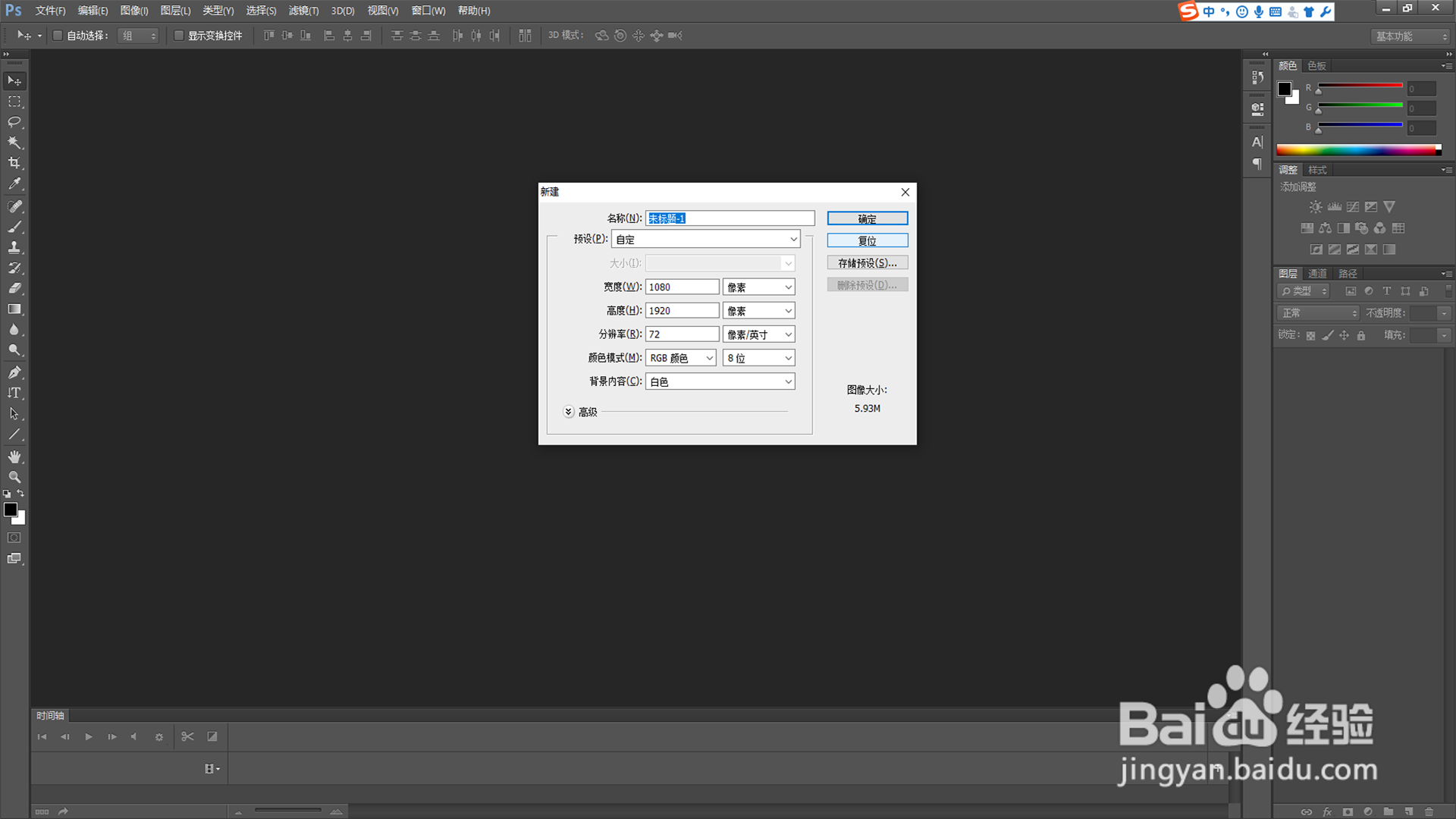
Task: Enable the 自动选择 checkbox
Action: click(x=57, y=36)
